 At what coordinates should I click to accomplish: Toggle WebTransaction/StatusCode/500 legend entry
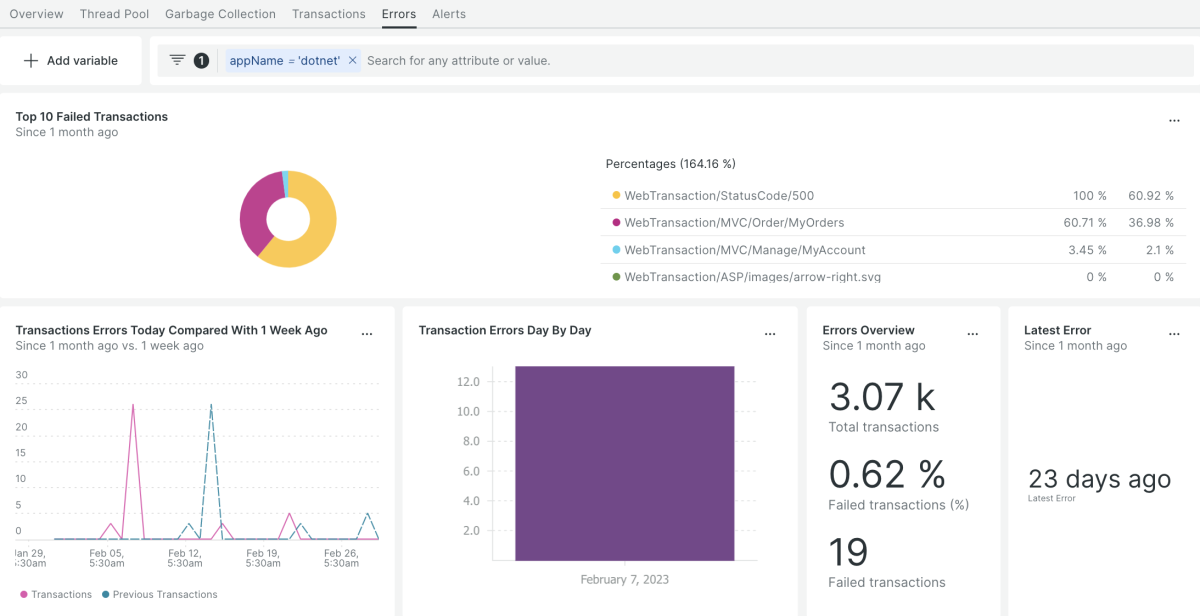[719, 196]
